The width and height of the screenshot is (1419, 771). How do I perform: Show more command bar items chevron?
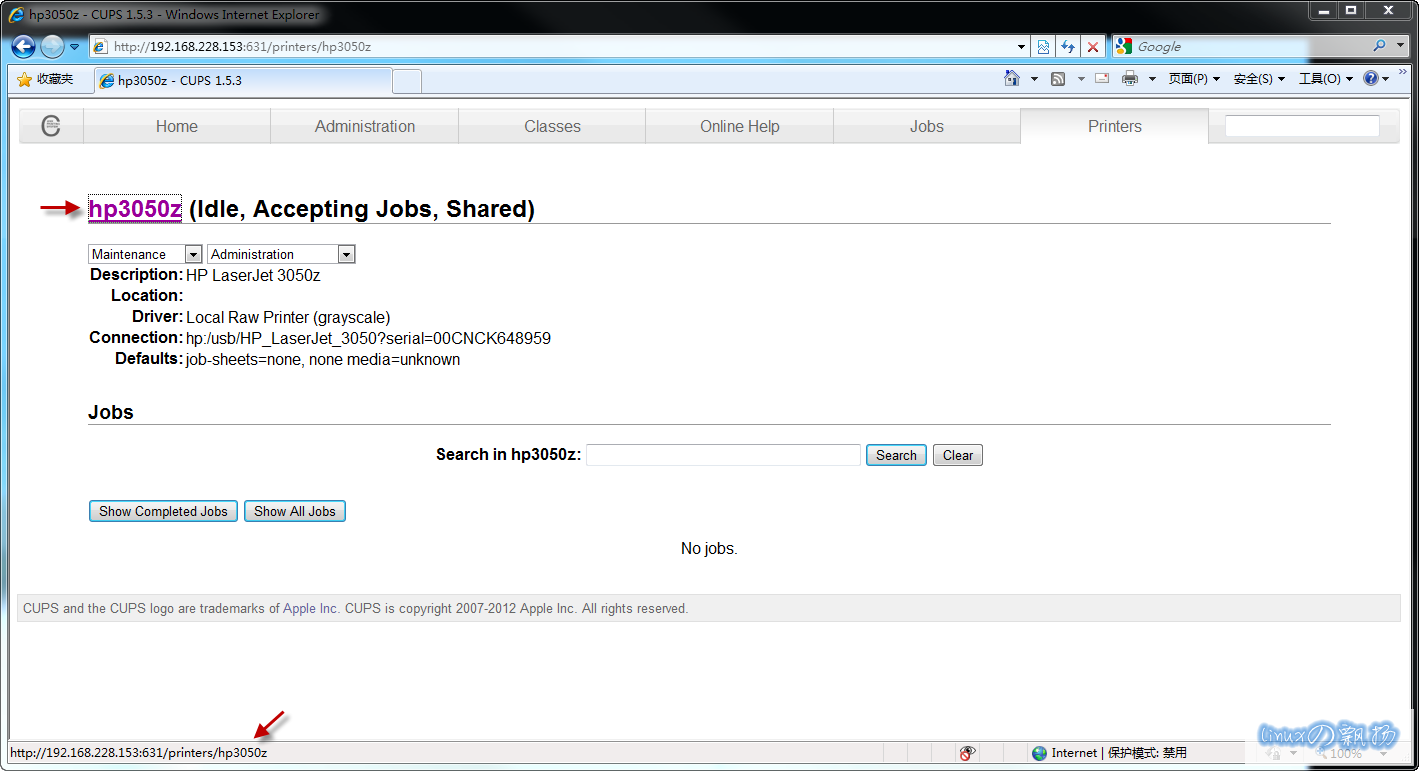[x=1404, y=72]
